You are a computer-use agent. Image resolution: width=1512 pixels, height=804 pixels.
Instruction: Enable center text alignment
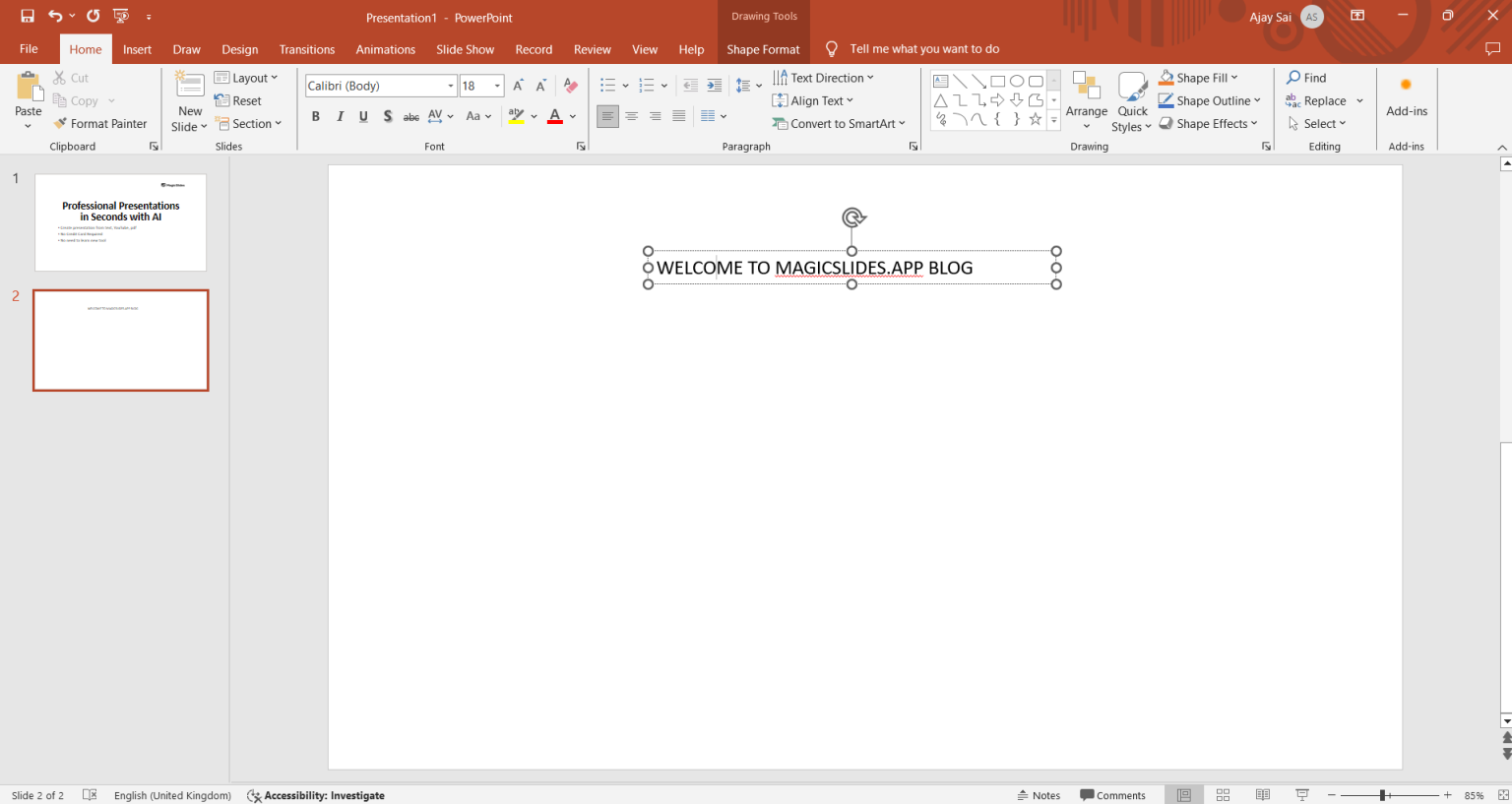pos(632,116)
